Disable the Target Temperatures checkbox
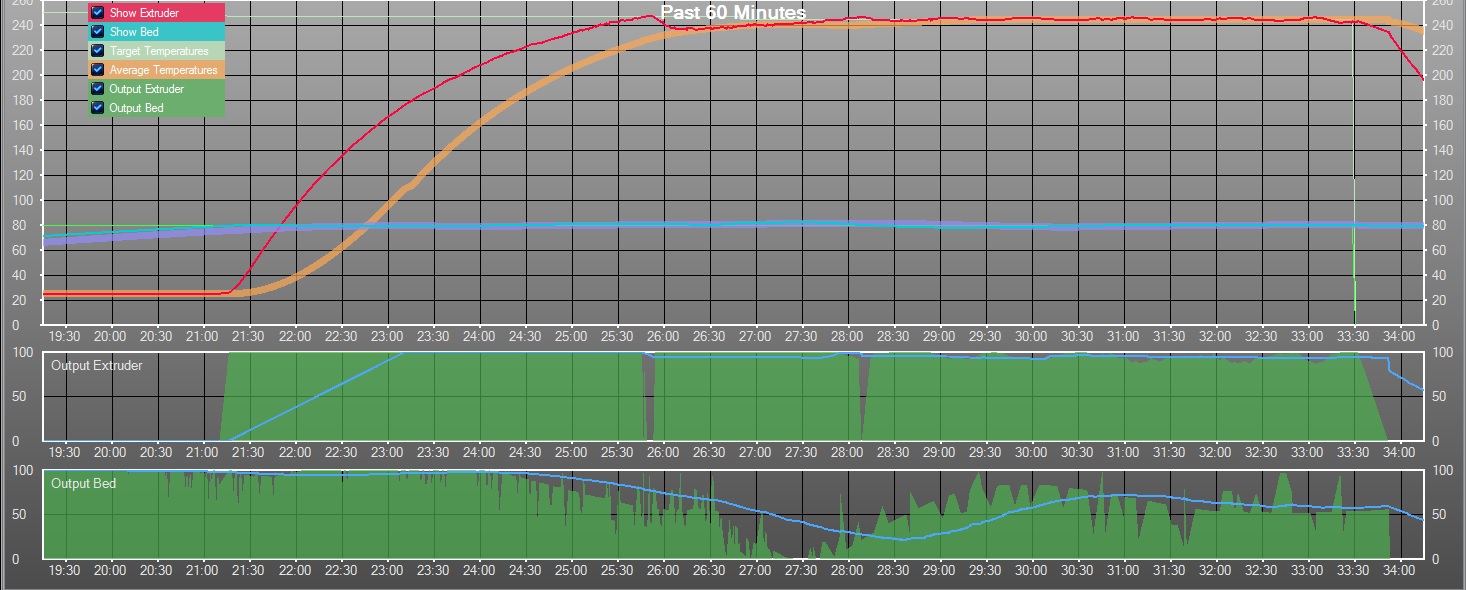The width and height of the screenshot is (1466, 590). click(x=97, y=51)
